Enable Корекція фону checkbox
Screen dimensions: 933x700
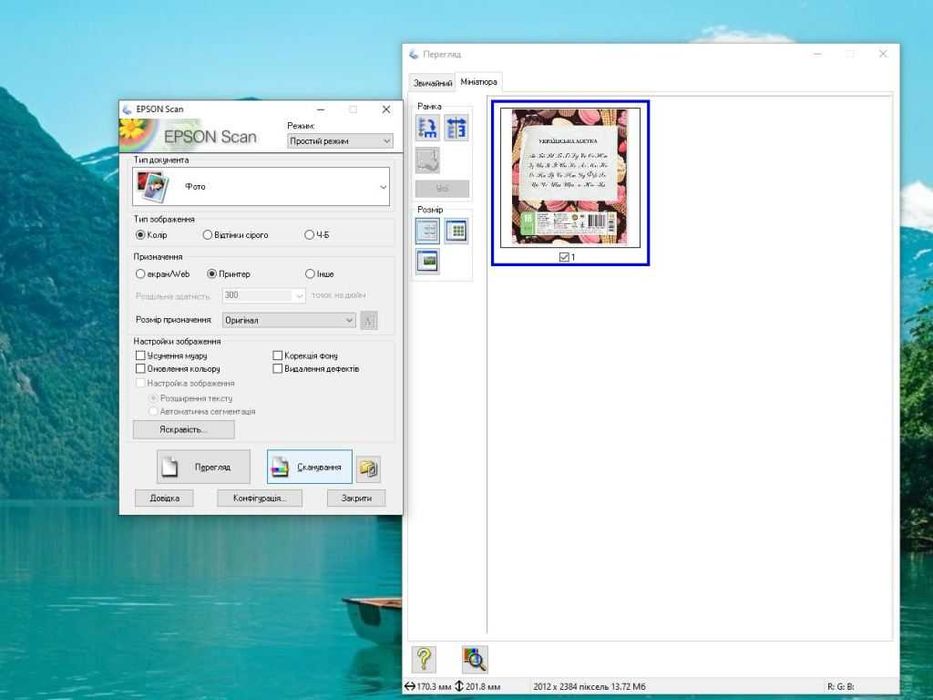[277, 355]
